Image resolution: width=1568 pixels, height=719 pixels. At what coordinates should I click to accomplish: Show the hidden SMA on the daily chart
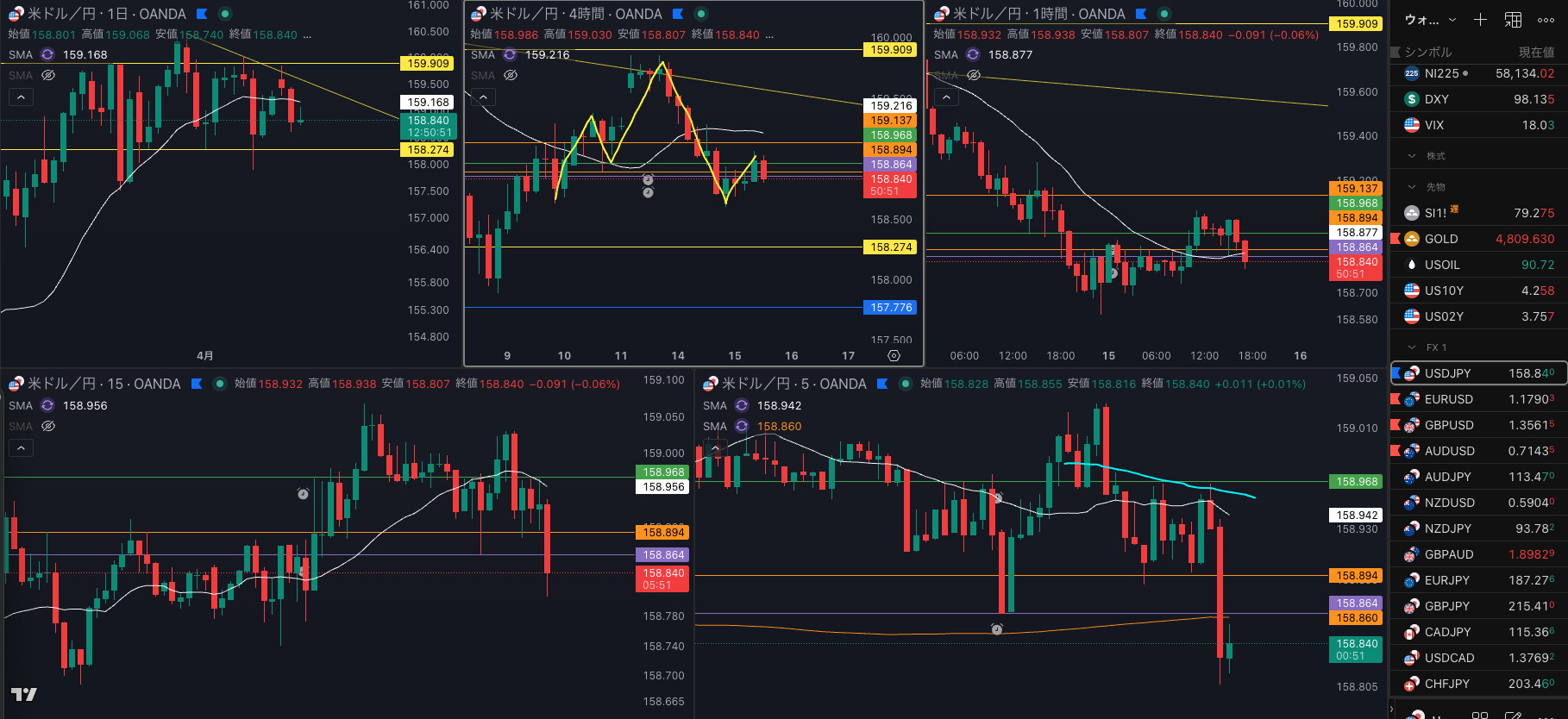(x=48, y=75)
